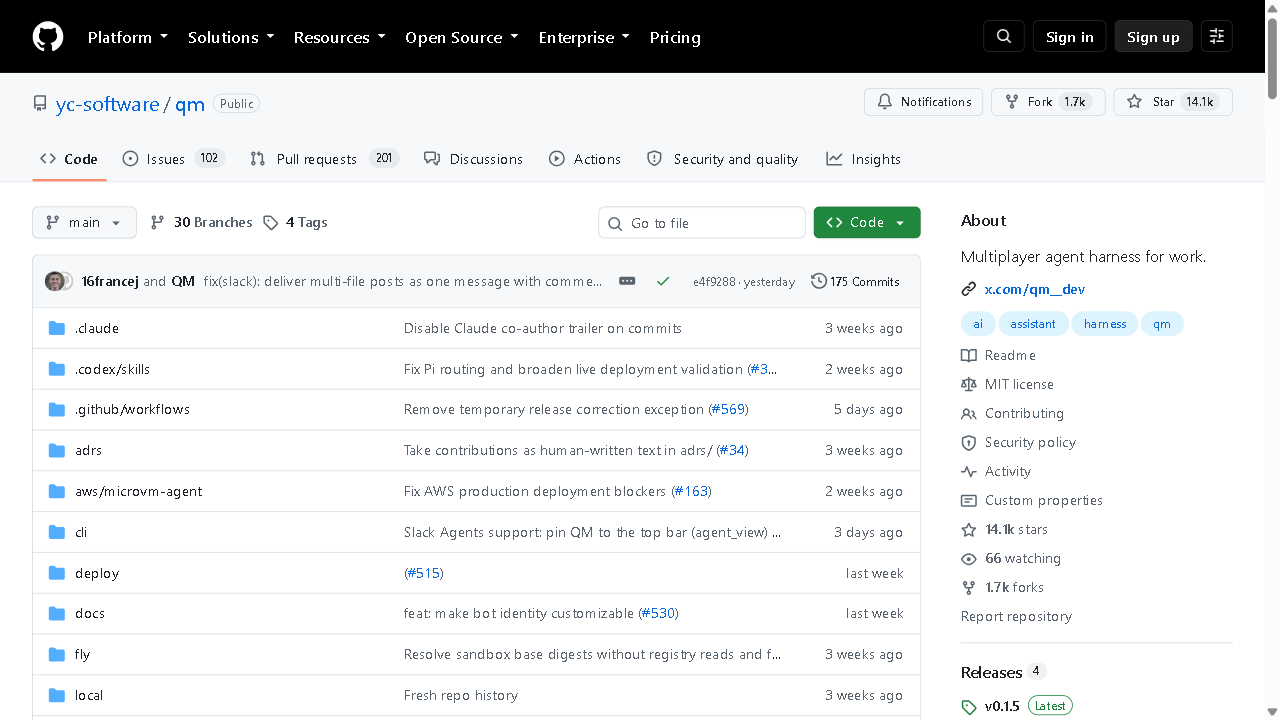Switch to the Issues tab
The width and height of the screenshot is (1280, 720).
click(174, 159)
